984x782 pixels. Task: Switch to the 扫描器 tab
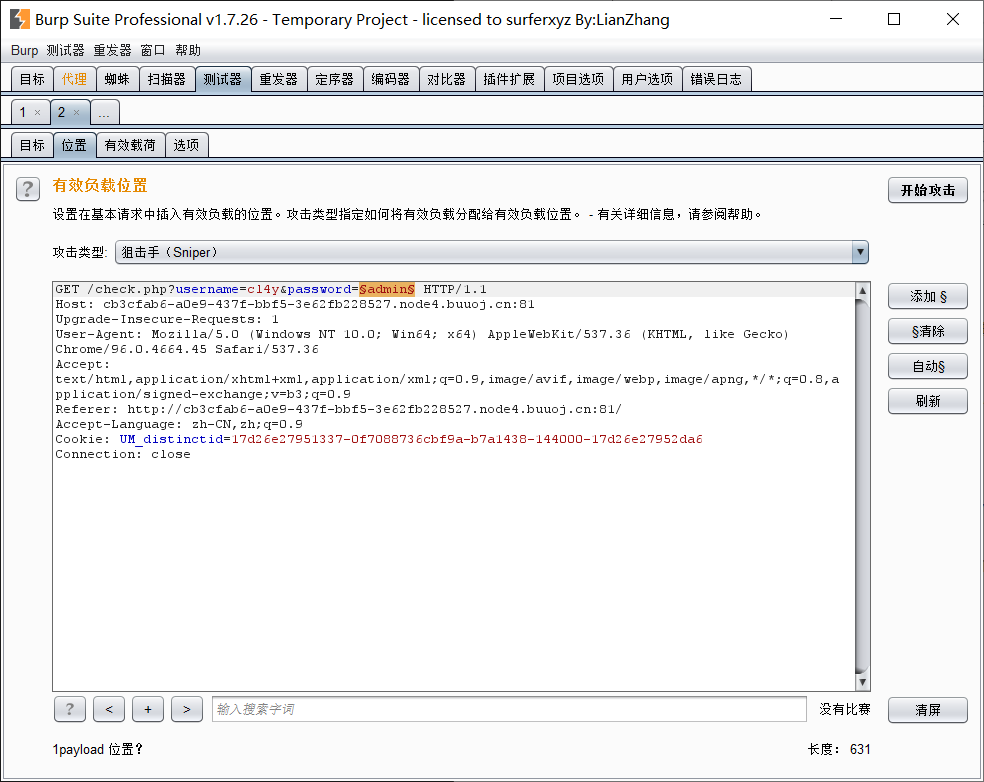pos(167,79)
